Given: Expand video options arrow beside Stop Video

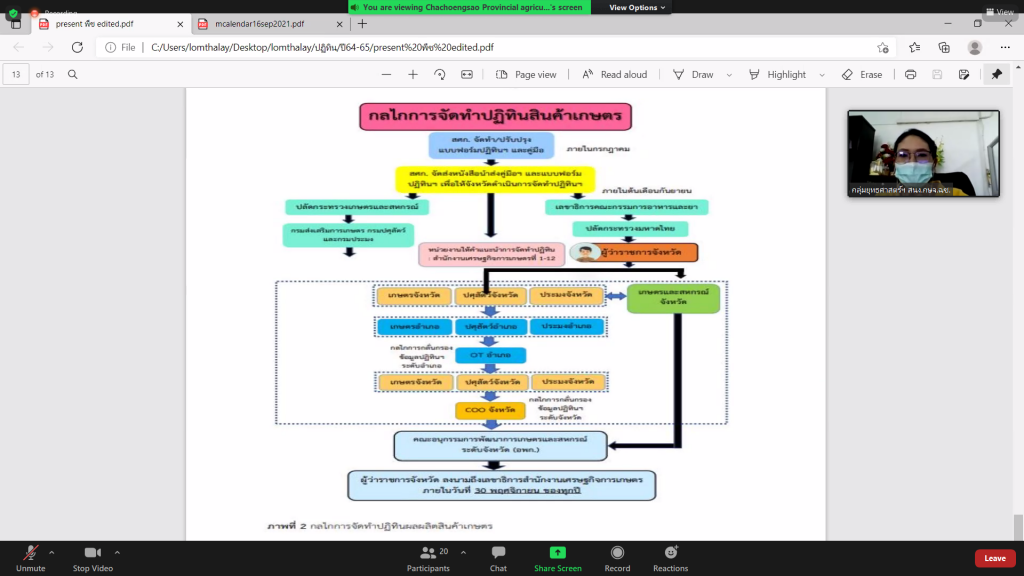Looking at the screenshot, I should 117,552.
